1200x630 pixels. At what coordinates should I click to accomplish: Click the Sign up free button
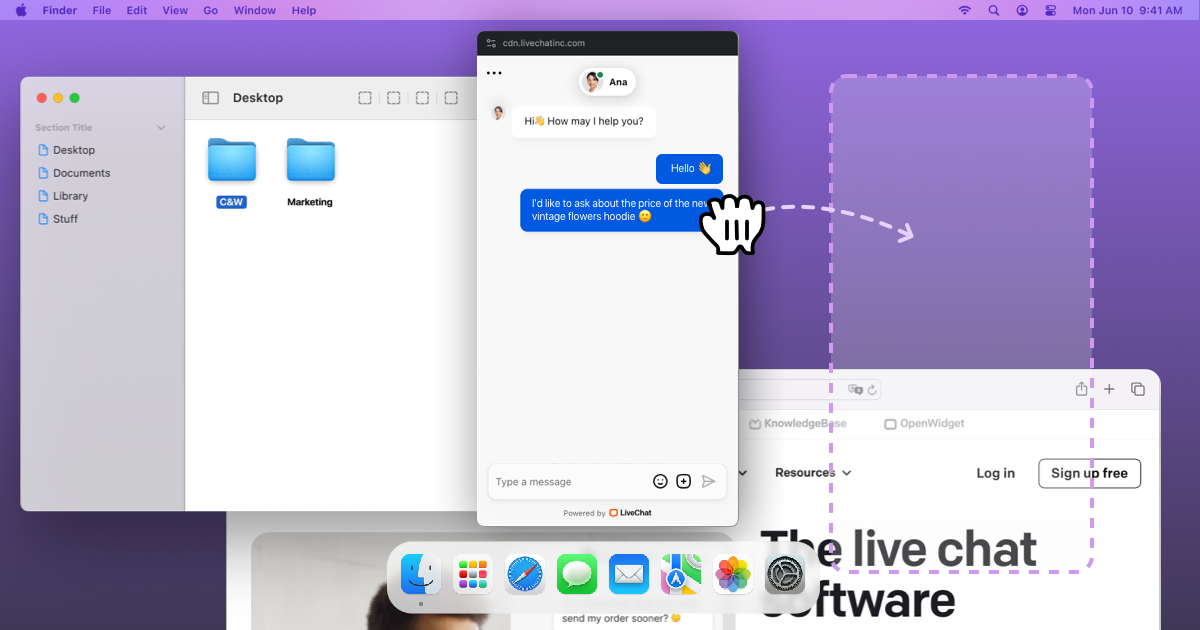1089,473
